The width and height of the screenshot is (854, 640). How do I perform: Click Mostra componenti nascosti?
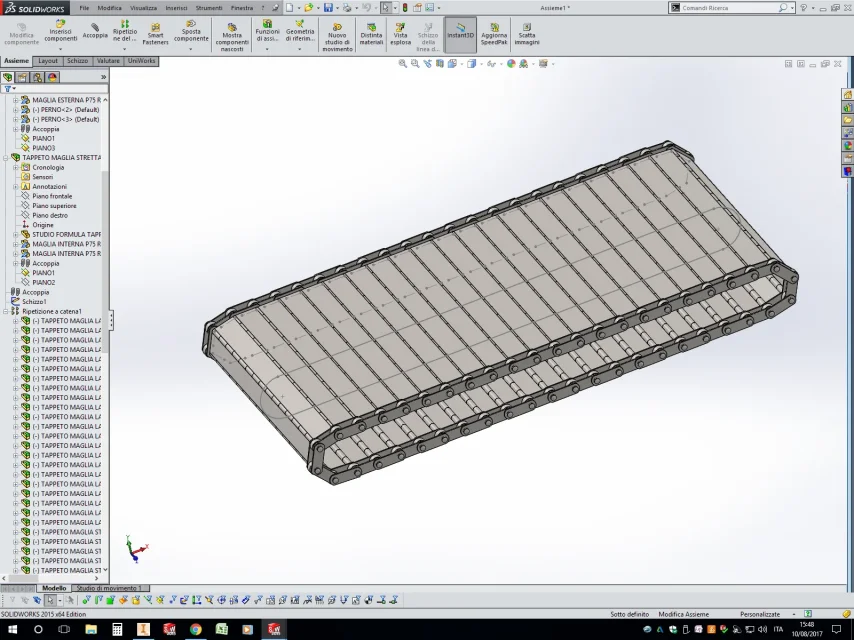click(x=231, y=37)
